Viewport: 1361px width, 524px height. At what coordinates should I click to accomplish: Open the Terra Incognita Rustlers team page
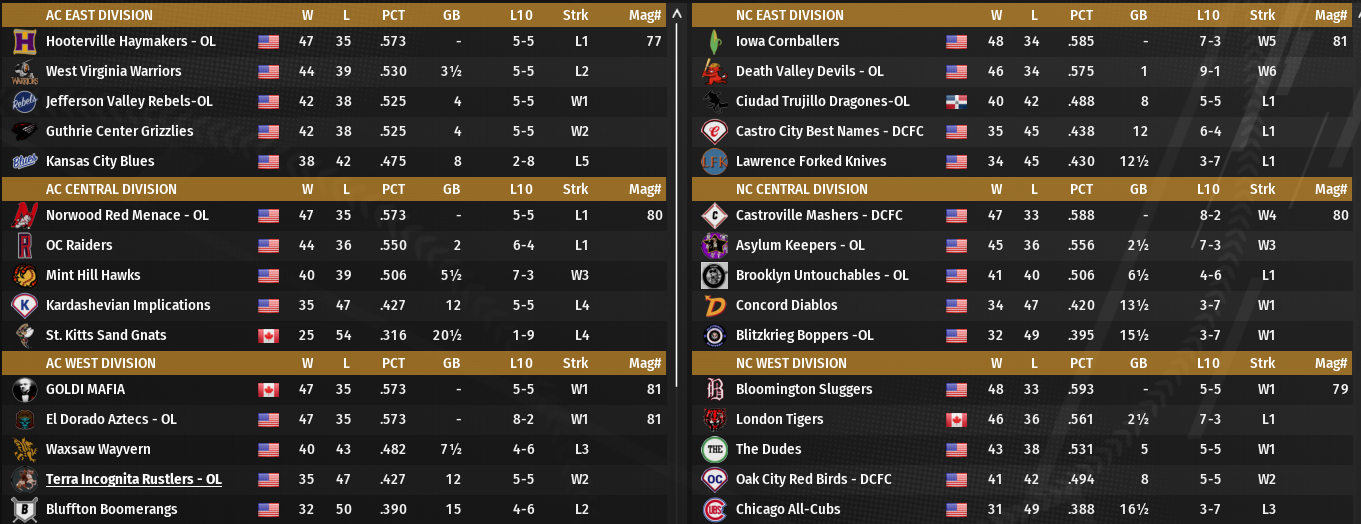[x=133, y=480]
